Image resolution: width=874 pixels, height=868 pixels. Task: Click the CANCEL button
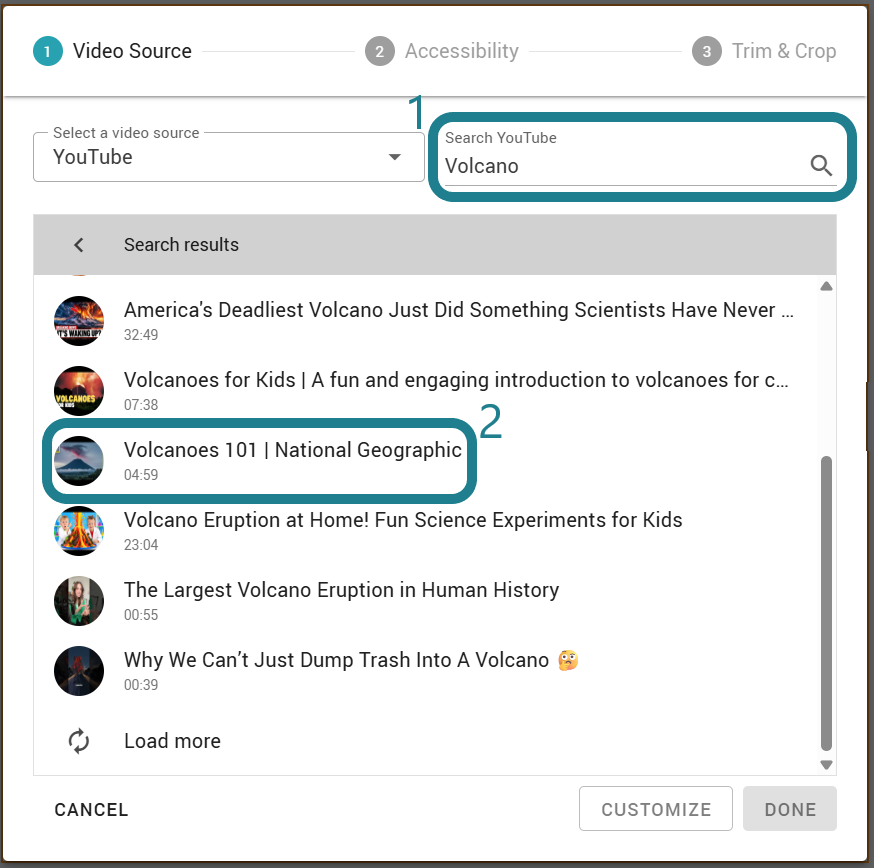[x=91, y=809]
